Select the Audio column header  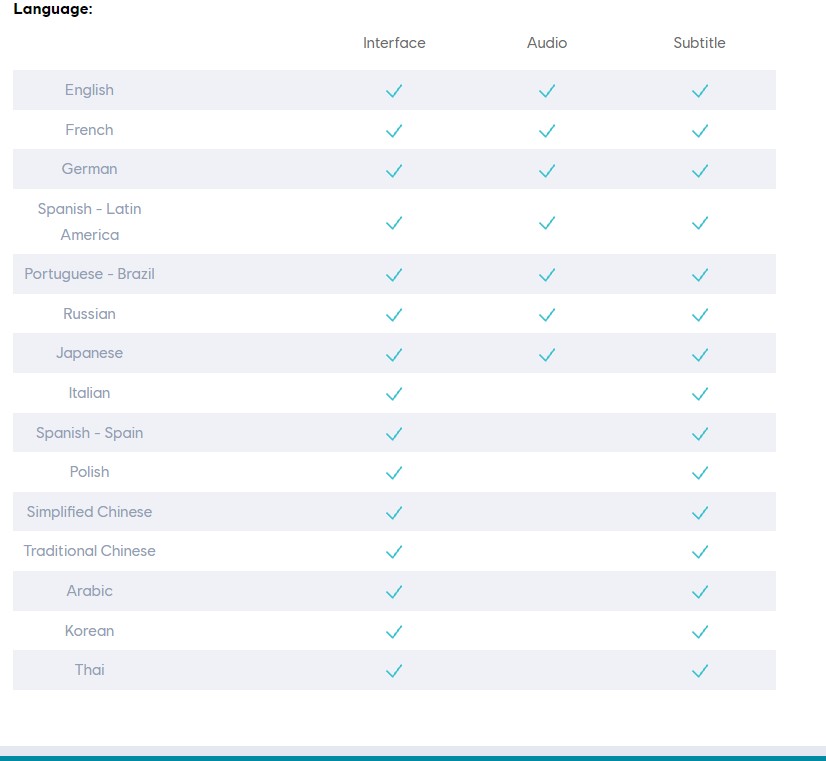(x=547, y=43)
